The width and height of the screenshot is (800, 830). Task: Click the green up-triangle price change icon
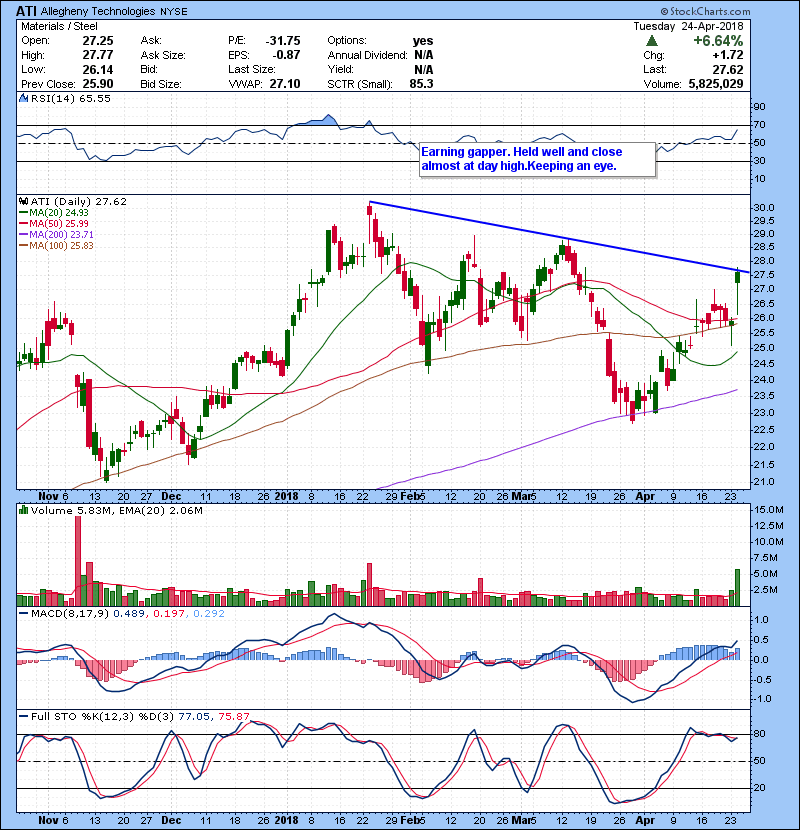(x=652, y=40)
